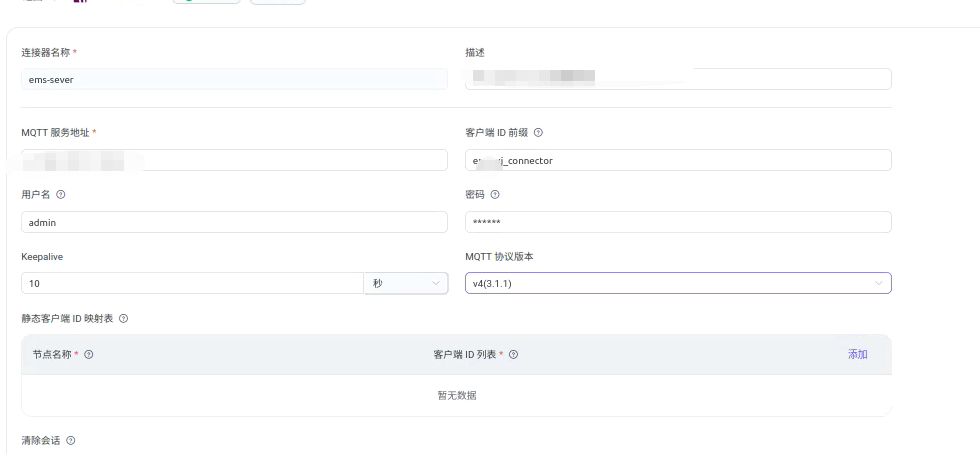Click help icon next to 密码 label
This screenshot has width=980, height=454.
click(495, 195)
